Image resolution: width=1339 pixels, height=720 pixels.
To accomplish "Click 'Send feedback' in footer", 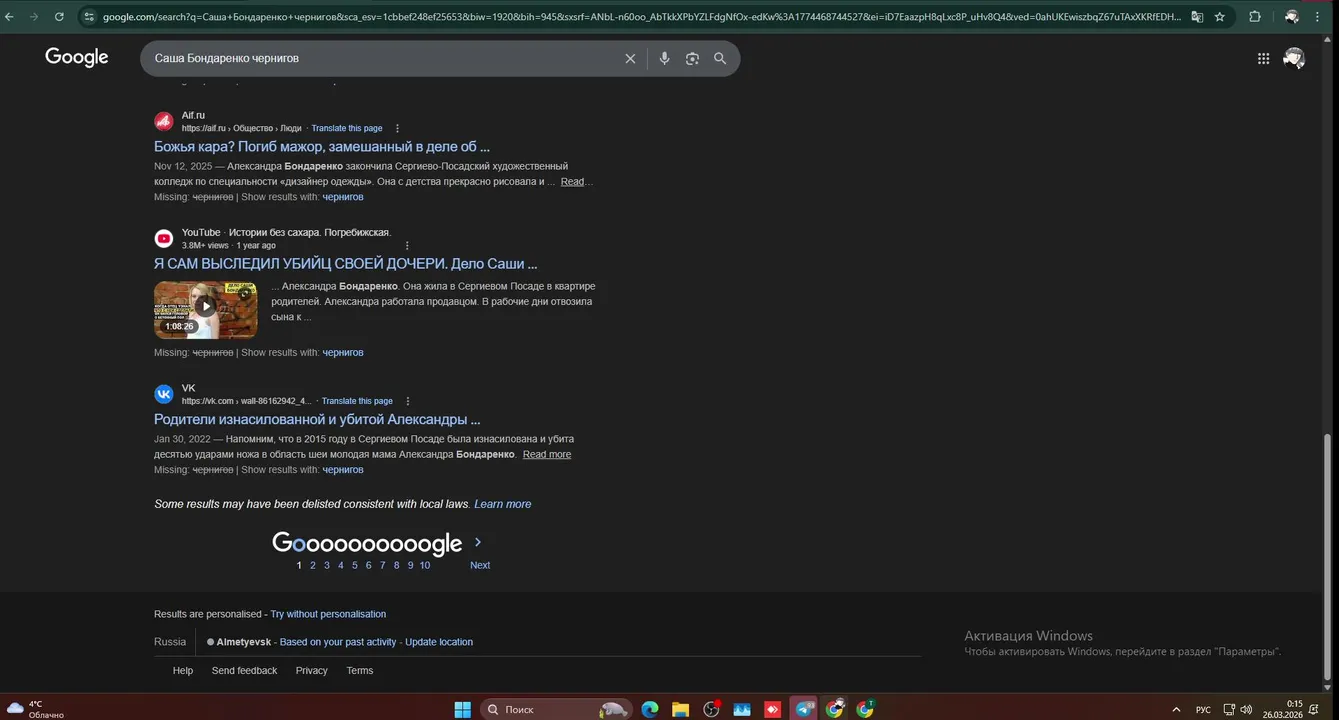I will (244, 670).
